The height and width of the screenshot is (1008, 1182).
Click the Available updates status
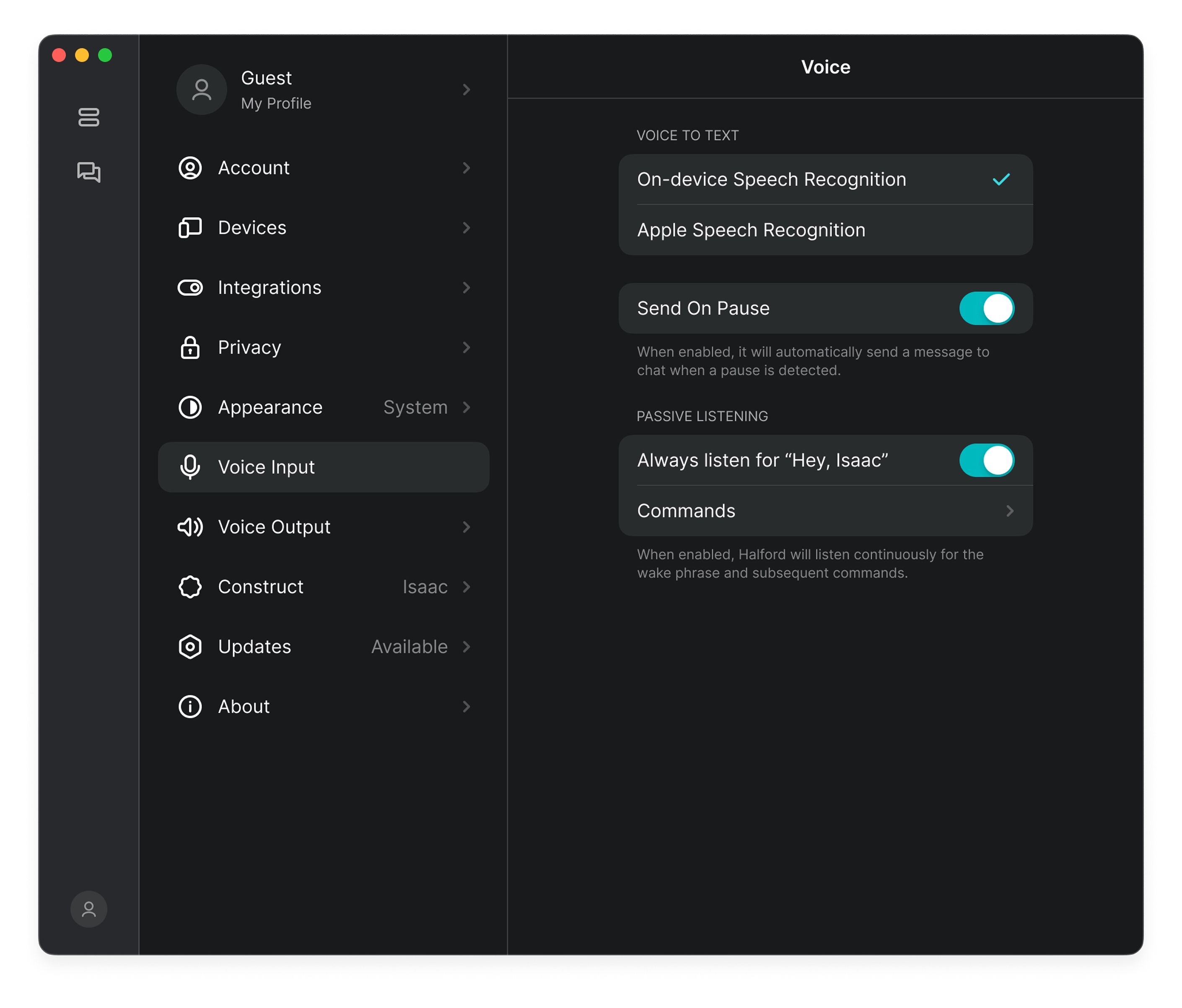(409, 646)
